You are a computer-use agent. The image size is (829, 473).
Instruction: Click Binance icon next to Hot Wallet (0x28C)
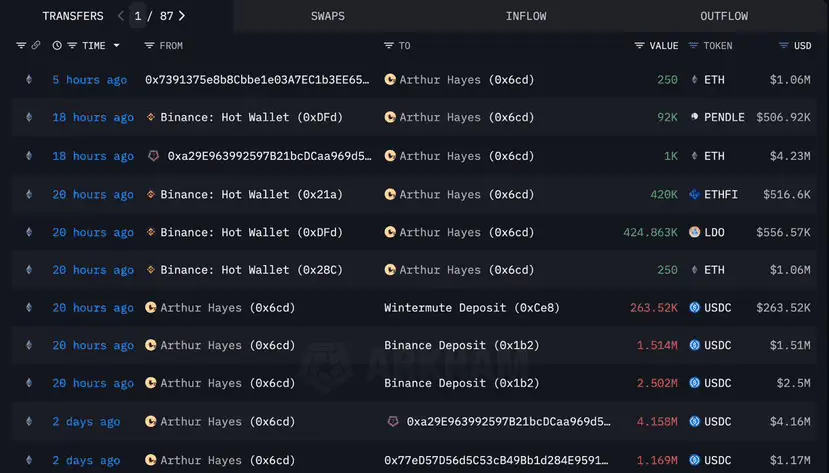pos(151,270)
